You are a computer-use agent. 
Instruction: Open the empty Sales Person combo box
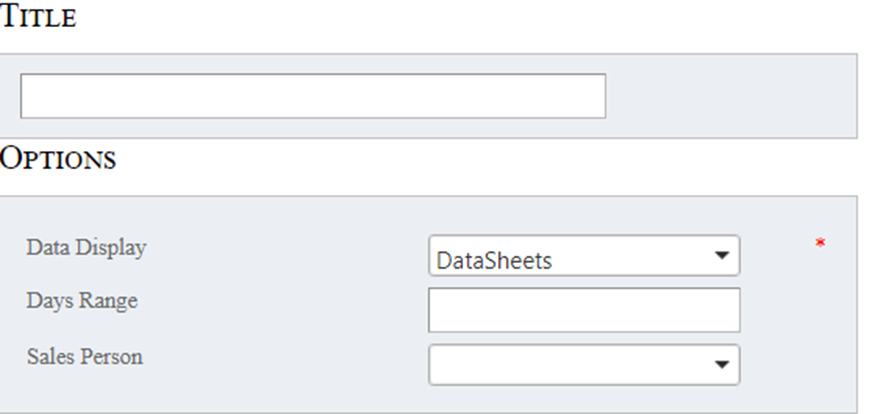coord(583,365)
